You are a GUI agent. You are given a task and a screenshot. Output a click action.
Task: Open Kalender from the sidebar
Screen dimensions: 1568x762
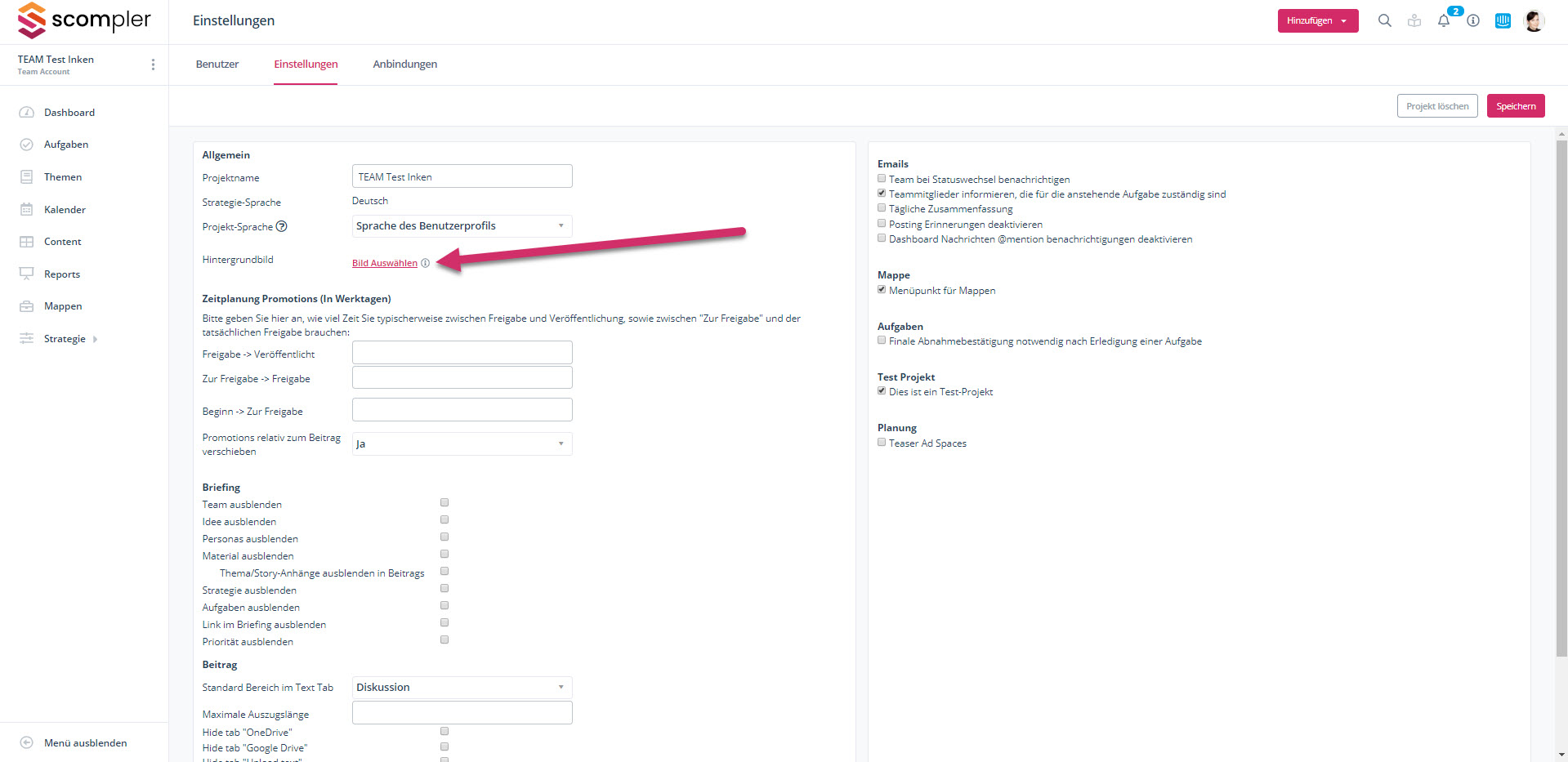pyautogui.click(x=65, y=210)
